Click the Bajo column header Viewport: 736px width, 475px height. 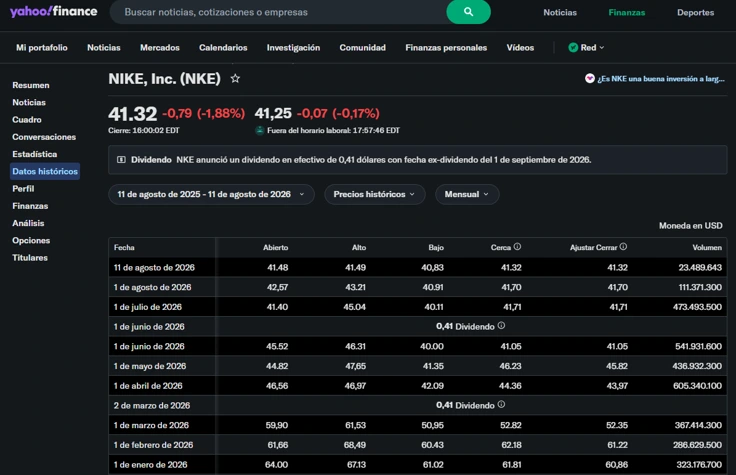click(x=436, y=247)
